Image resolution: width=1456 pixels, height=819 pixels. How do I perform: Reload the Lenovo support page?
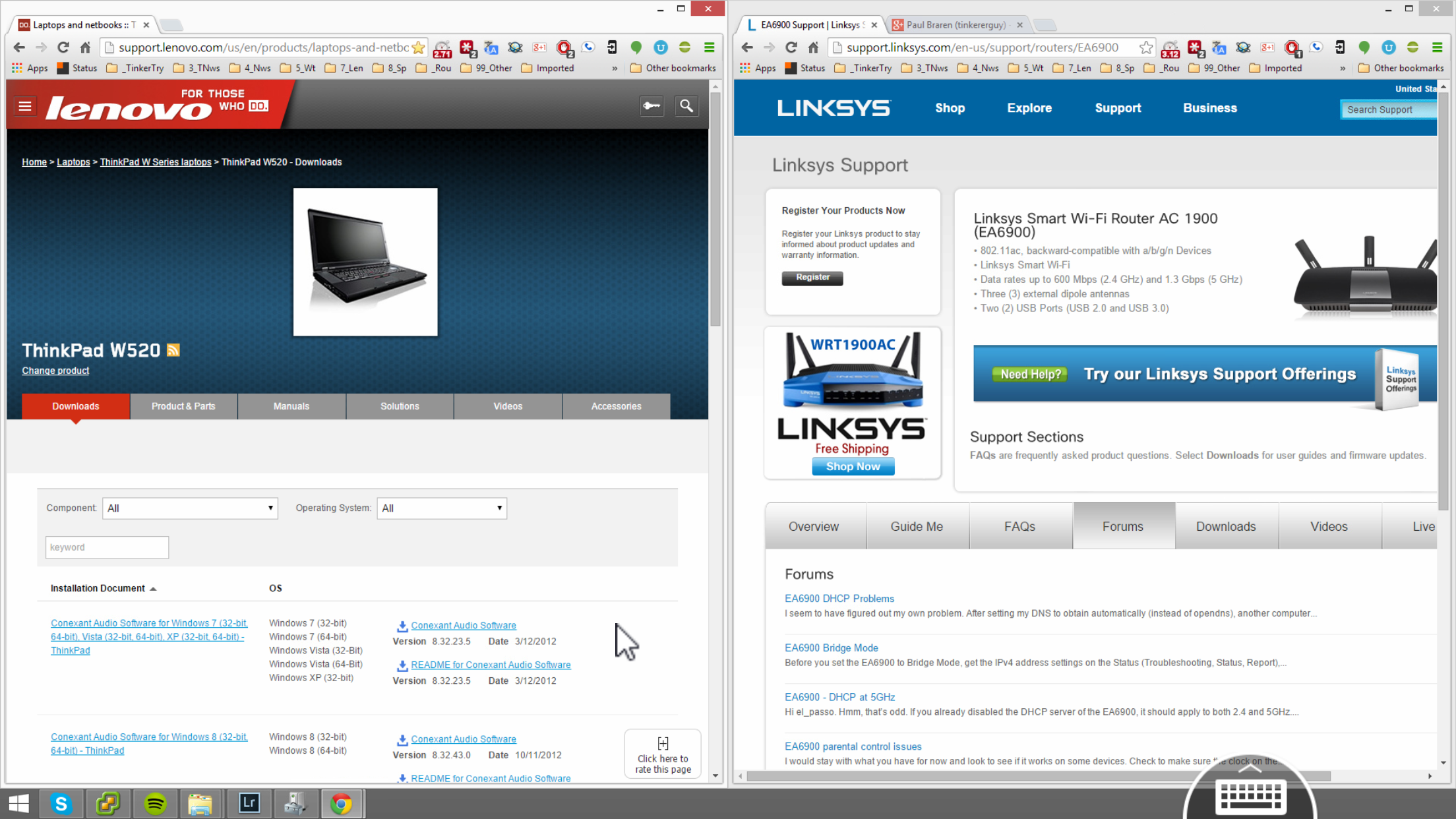[x=63, y=47]
